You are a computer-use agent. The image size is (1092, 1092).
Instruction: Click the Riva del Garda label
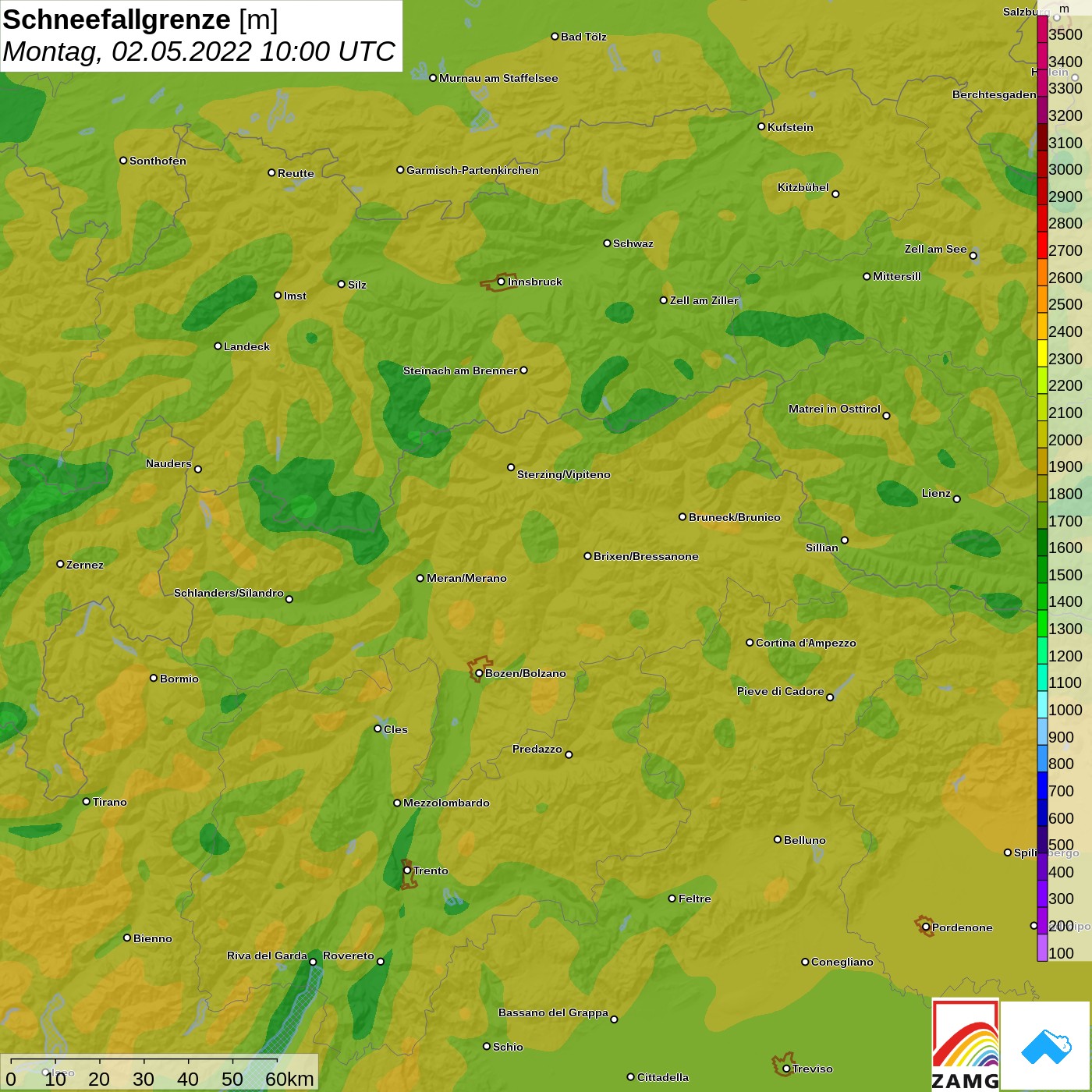[x=268, y=955]
